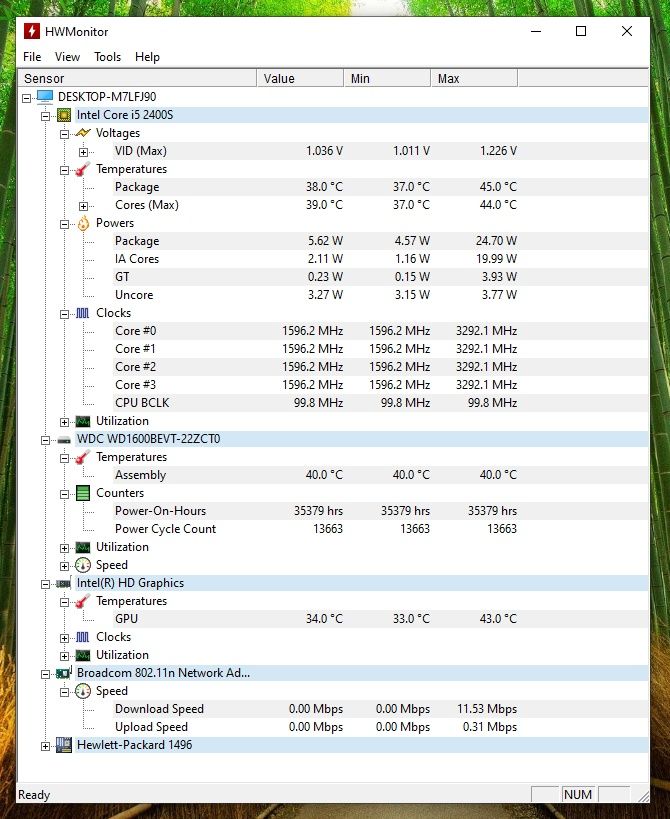This screenshot has width=670, height=819.
Task: Click the Broadcom network adapter icon
Action: tap(64, 673)
